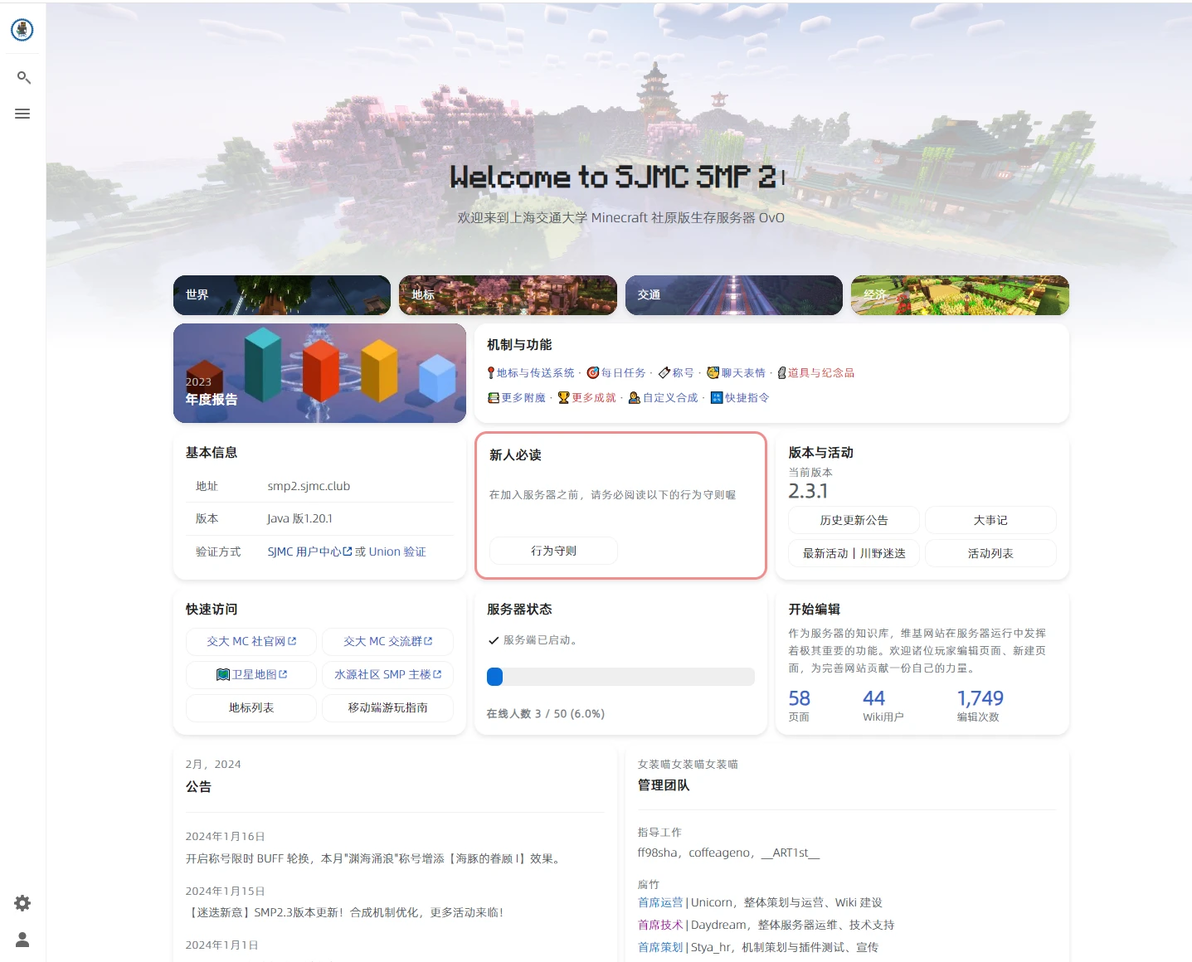This screenshot has height=962, width=1192.
Task: Click the 公告 section heading
Action: click(198, 787)
